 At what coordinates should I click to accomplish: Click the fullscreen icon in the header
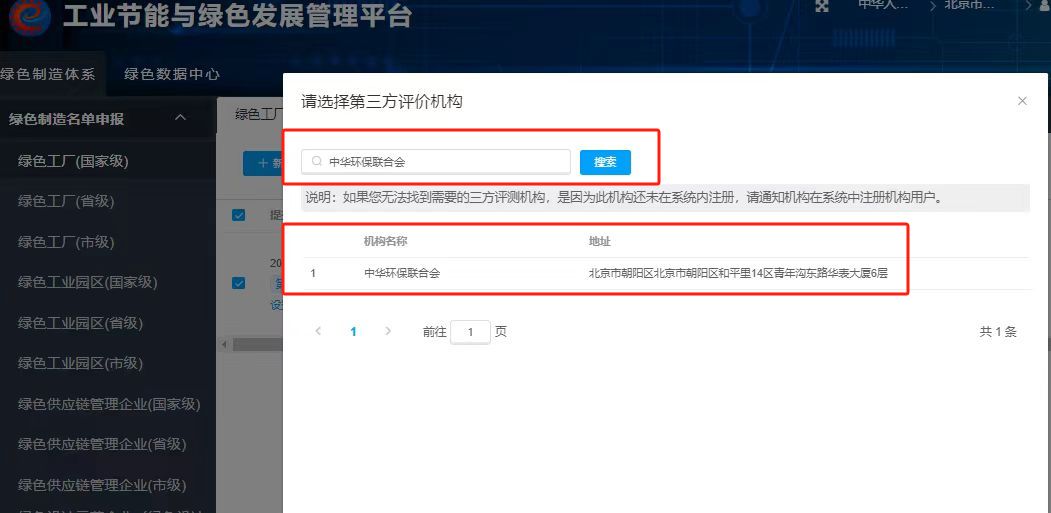pos(822,6)
